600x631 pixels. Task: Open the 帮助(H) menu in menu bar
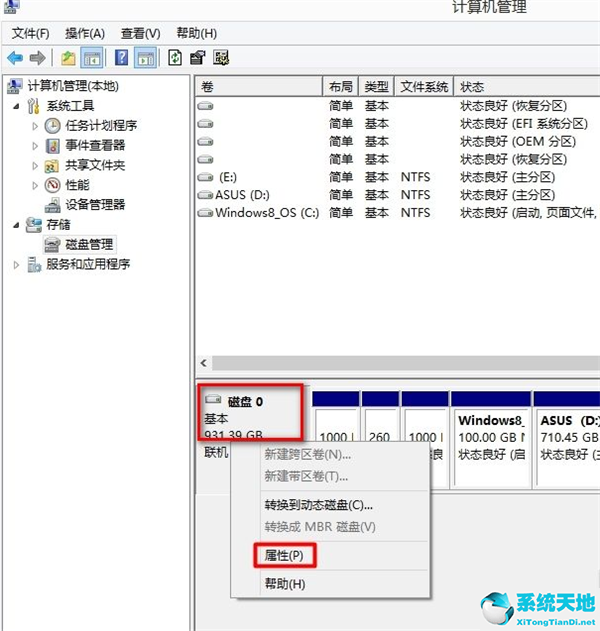[x=196, y=33]
